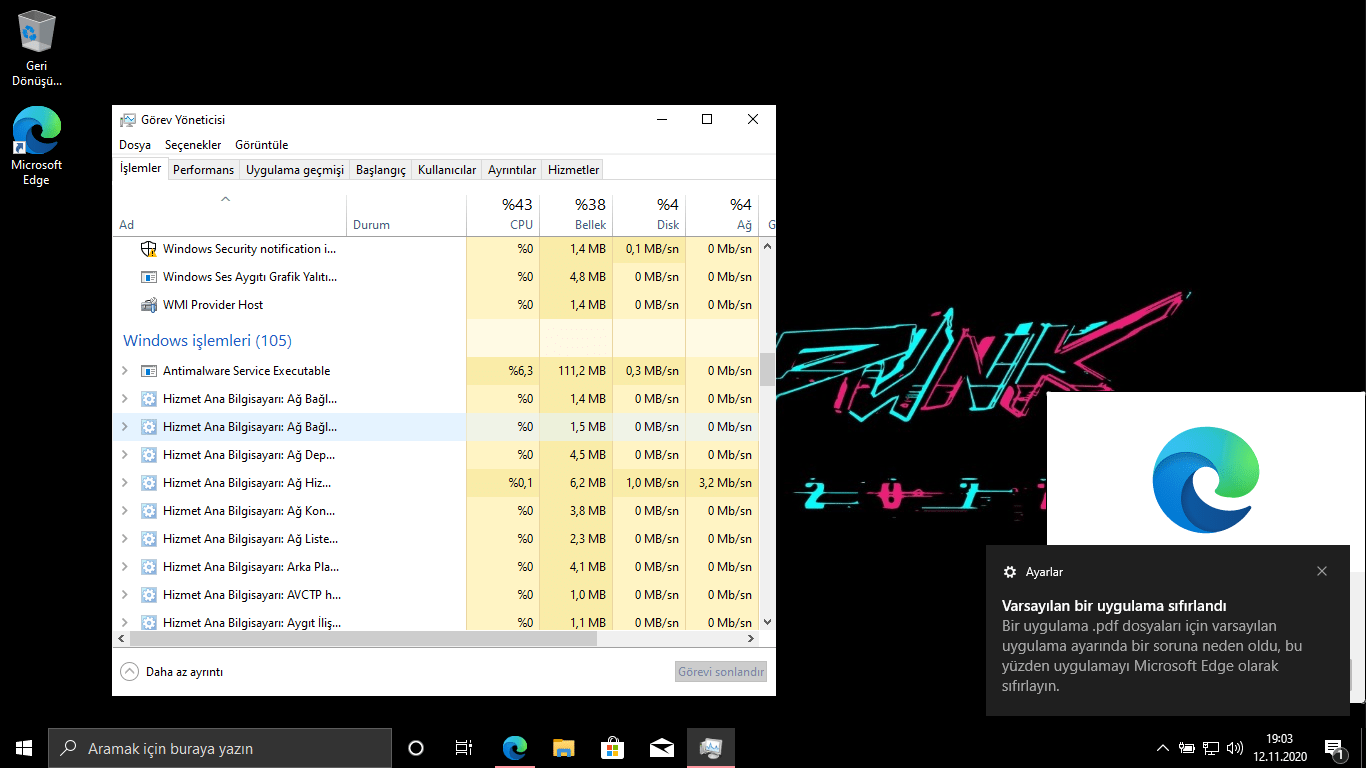Open the Mail app from the taskbar

coord(662,748)
